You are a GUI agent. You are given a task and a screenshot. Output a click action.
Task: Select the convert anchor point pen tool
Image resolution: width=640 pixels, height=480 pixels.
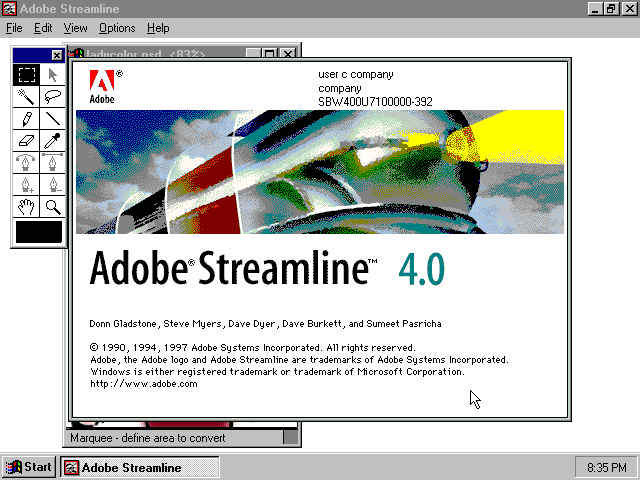tap(26, 163)
